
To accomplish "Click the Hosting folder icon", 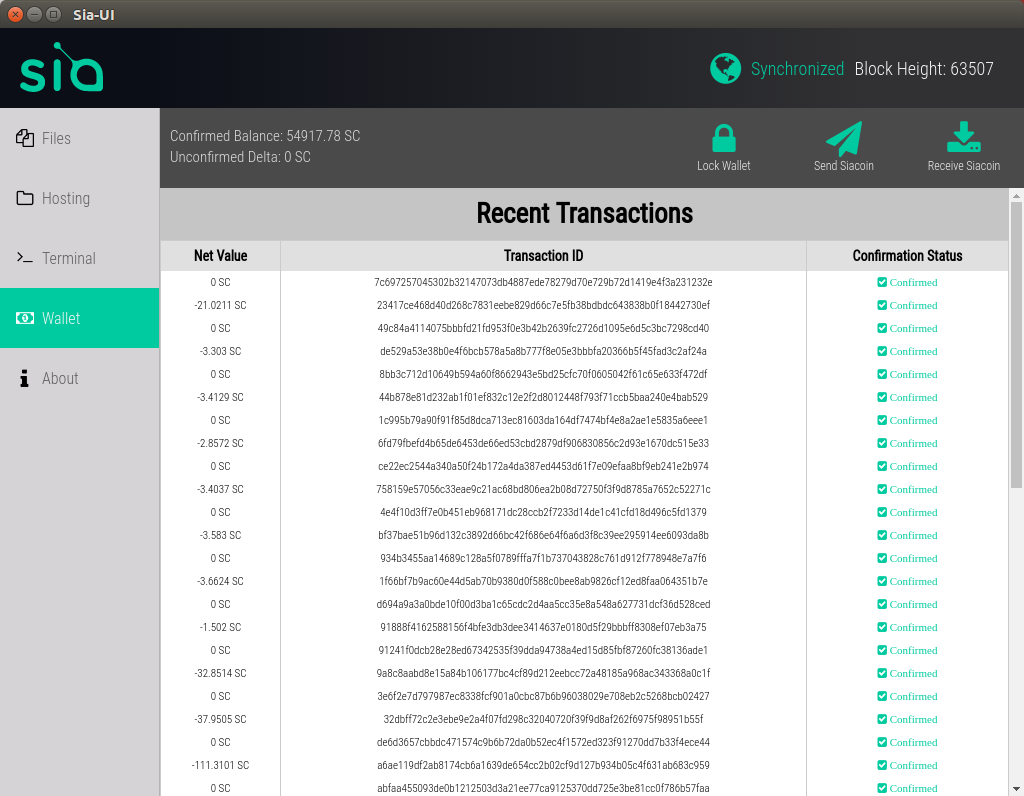I will (x=25, y=198).
